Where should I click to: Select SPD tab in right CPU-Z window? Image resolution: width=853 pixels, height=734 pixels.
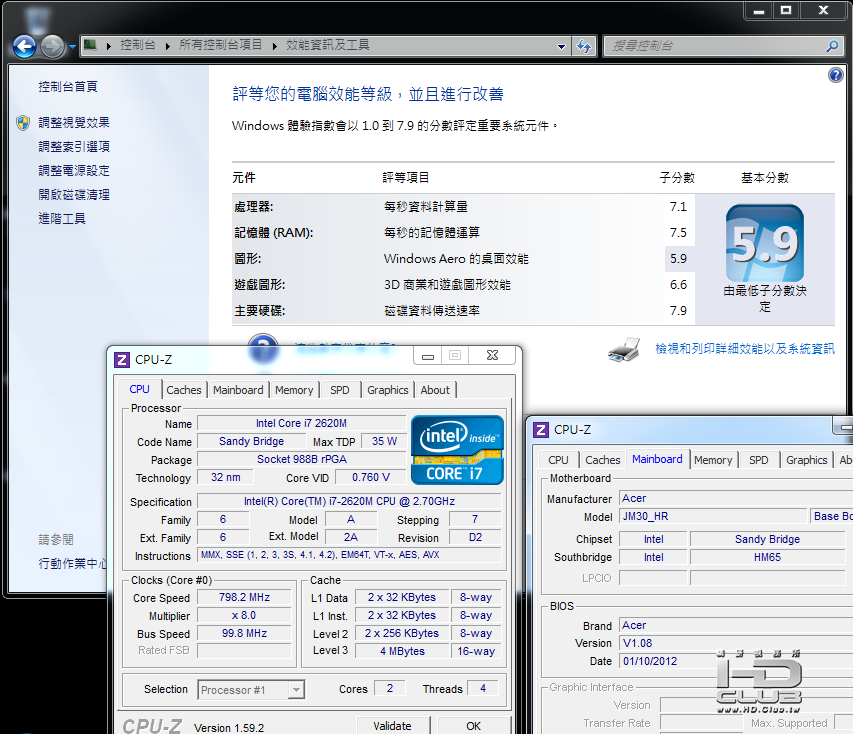tap(759, 460)
